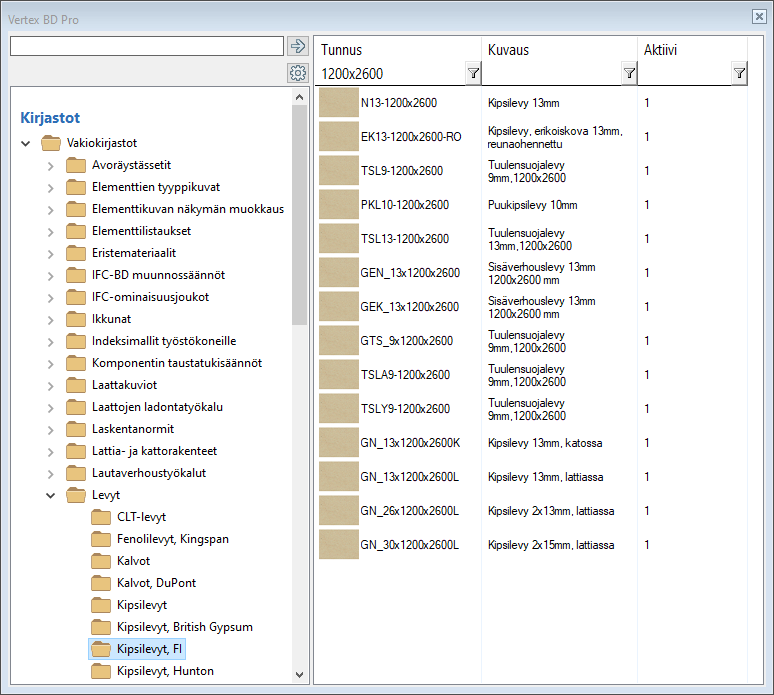Collapse the Vakiokirjastot root node
Image resolution: width=774 pixels, height=695 pixels.
(x=26, y=143)
